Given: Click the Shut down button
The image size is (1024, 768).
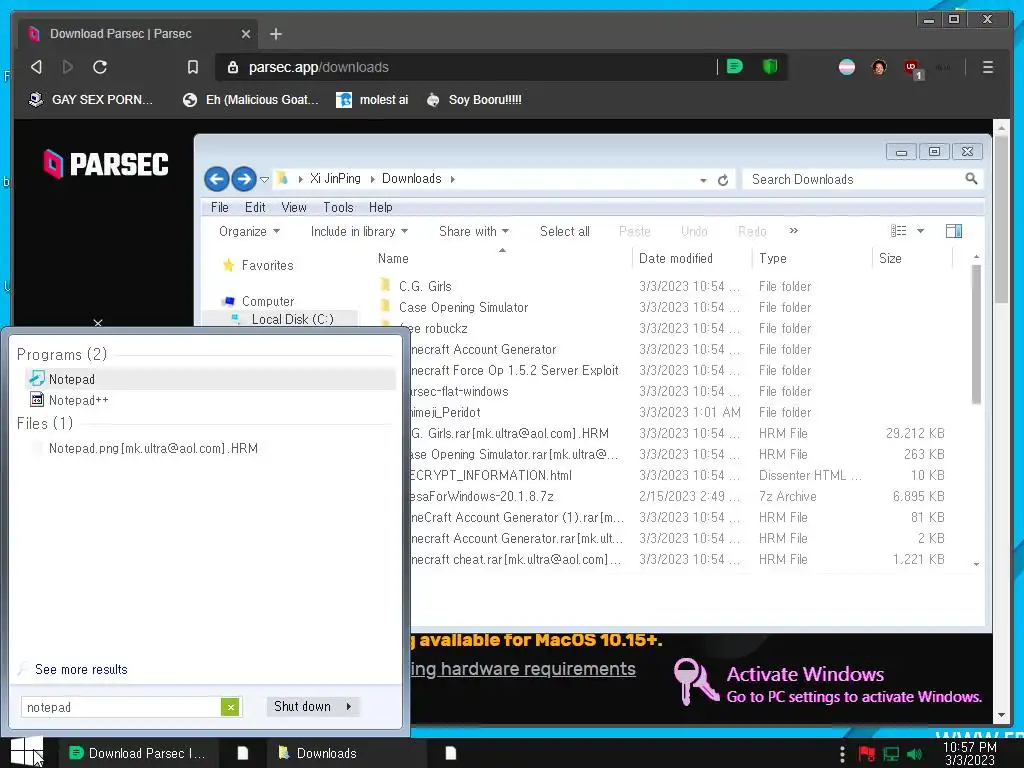Looking at the screenshot, I should tap(302, 707).
